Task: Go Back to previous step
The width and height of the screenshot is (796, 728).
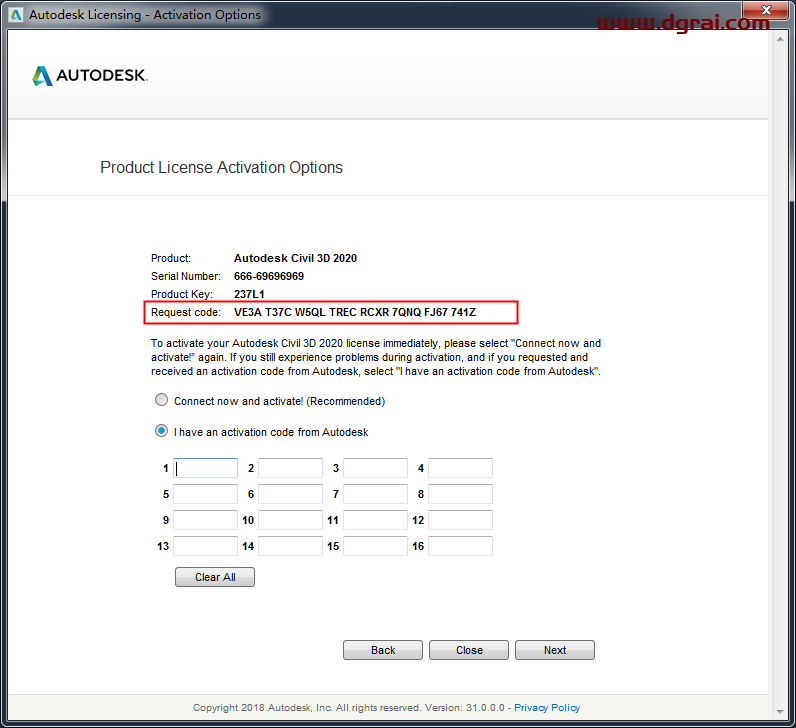Action: [383, 650]
